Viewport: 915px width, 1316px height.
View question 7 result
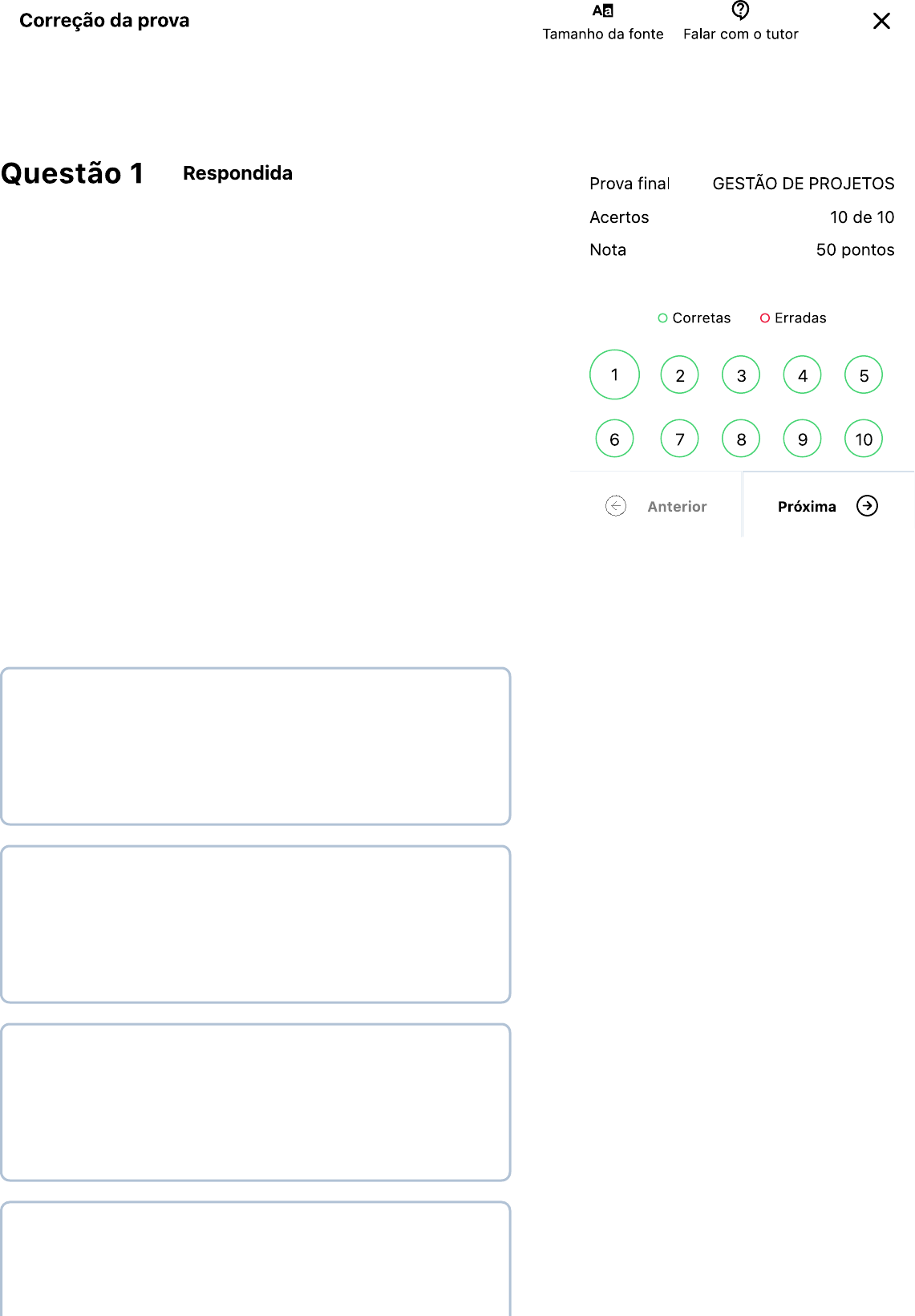pos(679,439)
